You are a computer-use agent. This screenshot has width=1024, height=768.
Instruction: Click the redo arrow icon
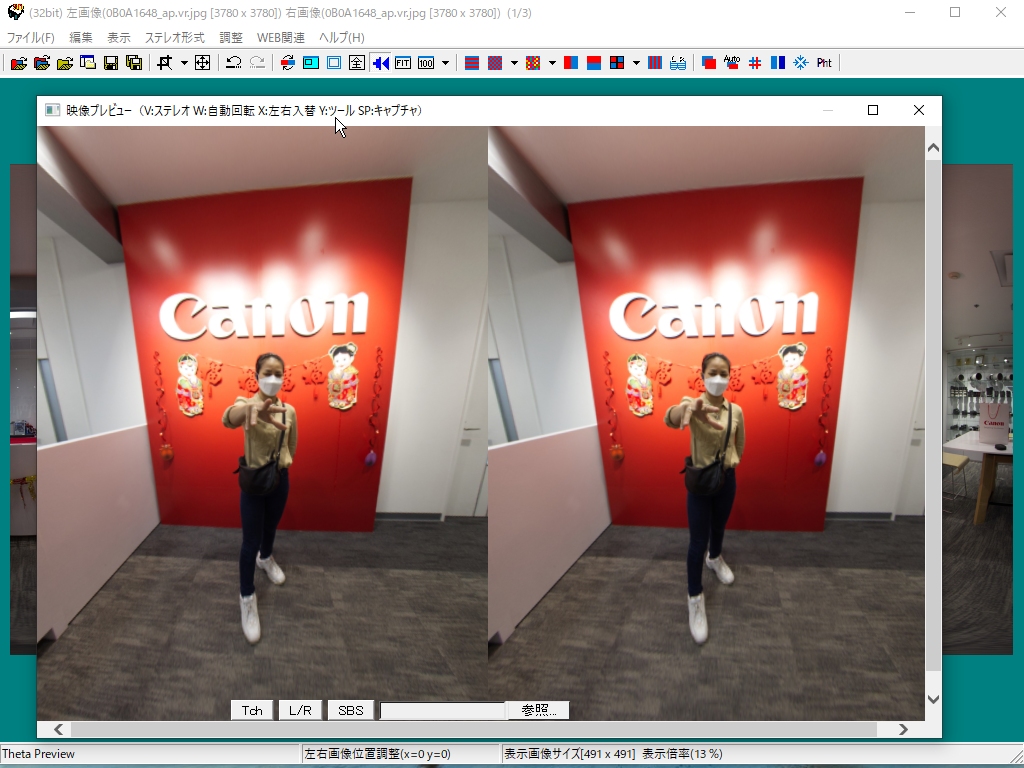tap(257, 63)
